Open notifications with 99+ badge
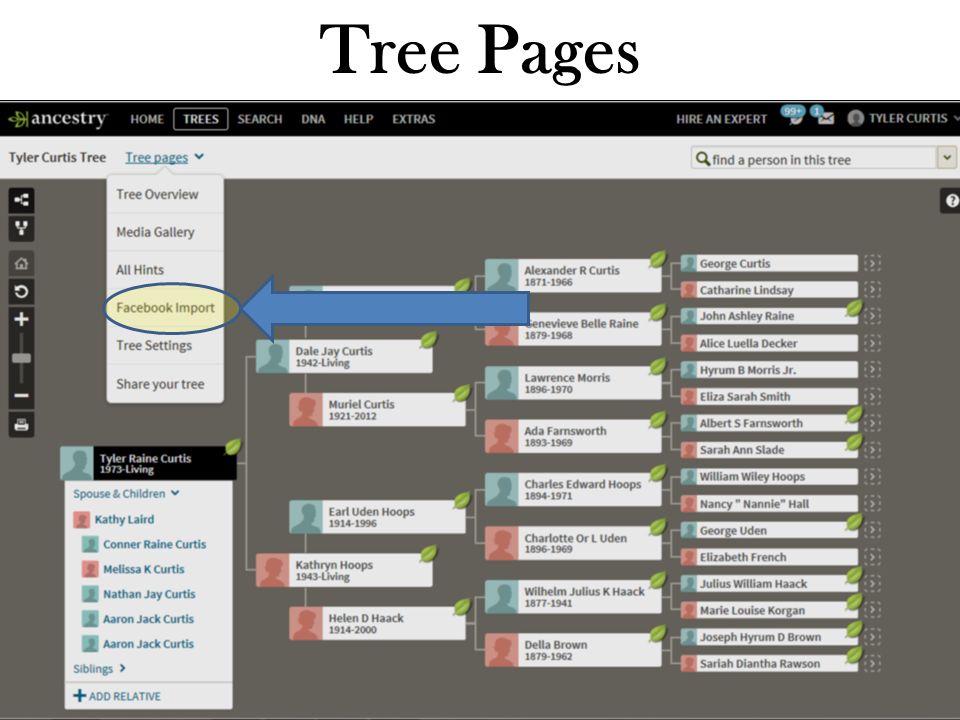 tap(793, 116)
